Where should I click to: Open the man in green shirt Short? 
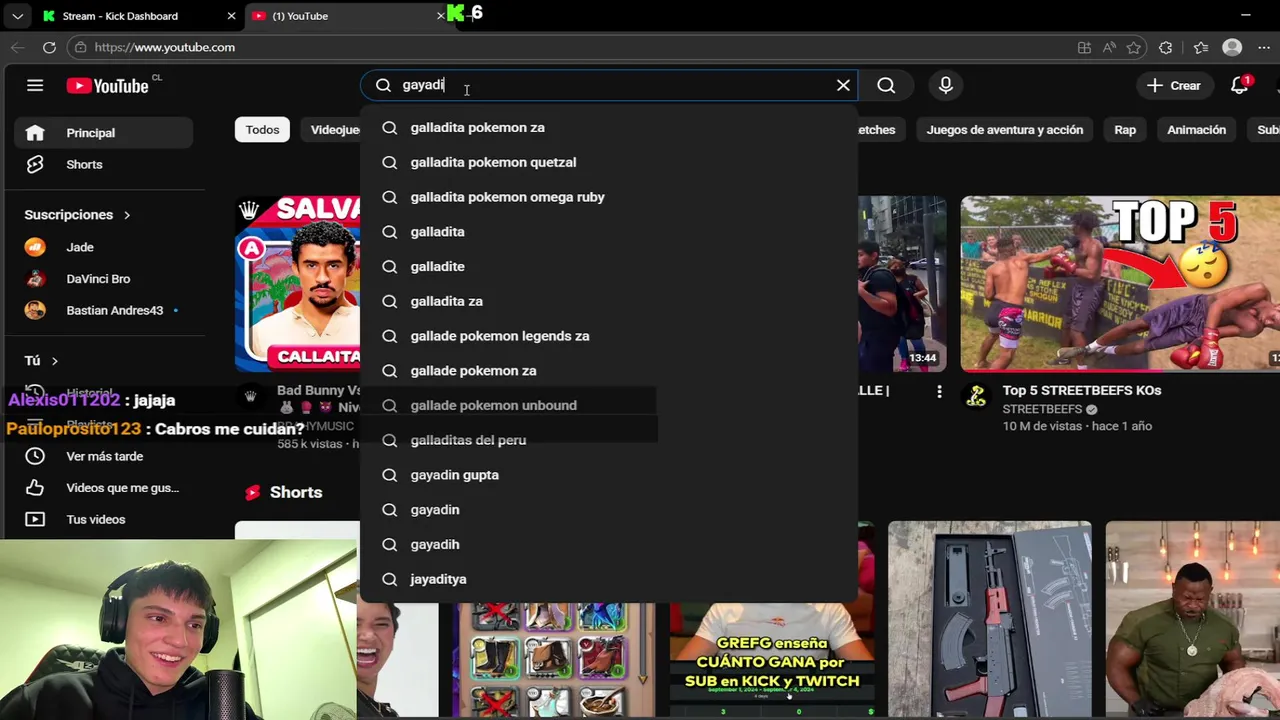click(x=1192, y=619)
